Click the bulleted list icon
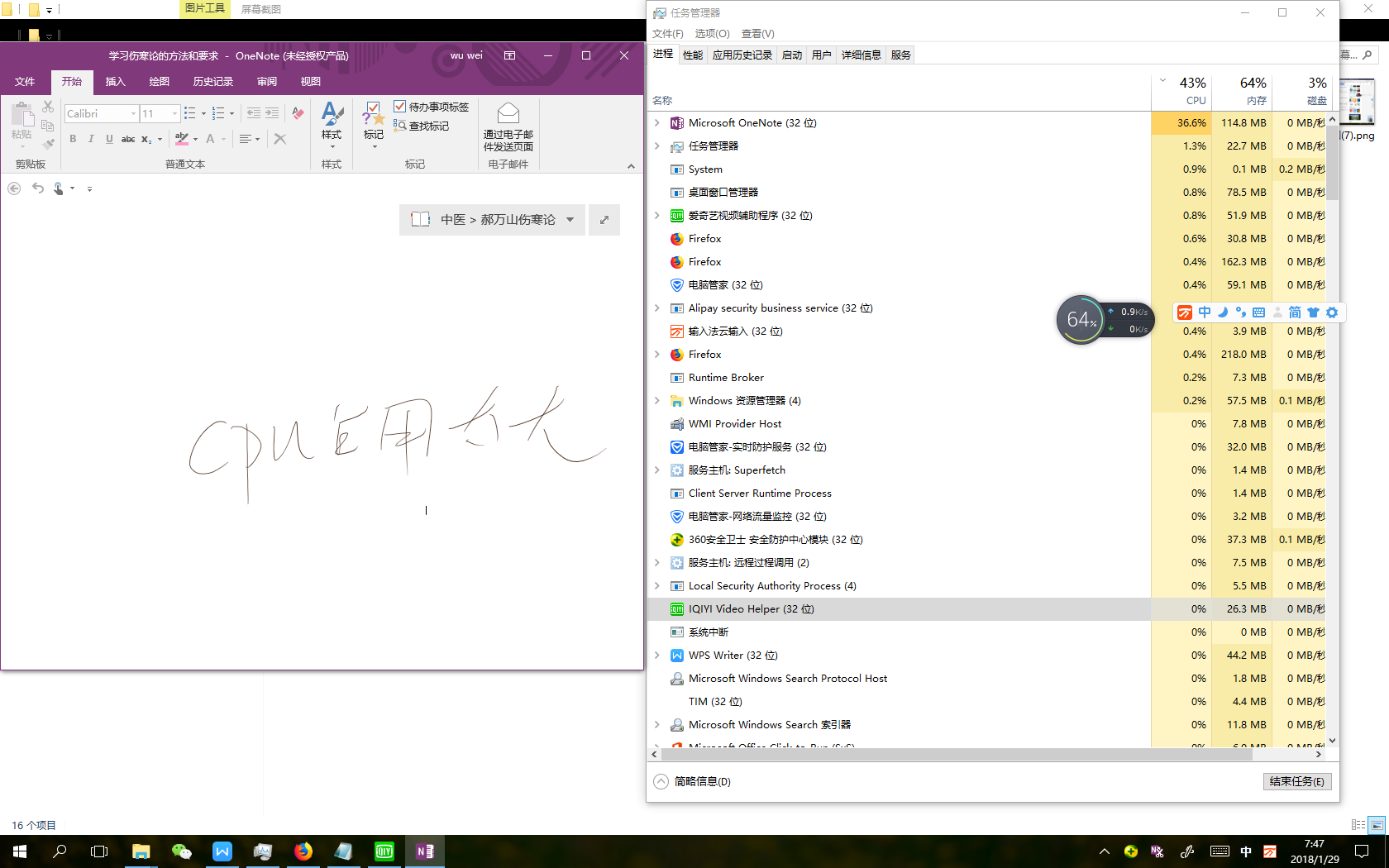This screenshot has width=1389, height=868. pyautogui.click(x=189, y=113)
